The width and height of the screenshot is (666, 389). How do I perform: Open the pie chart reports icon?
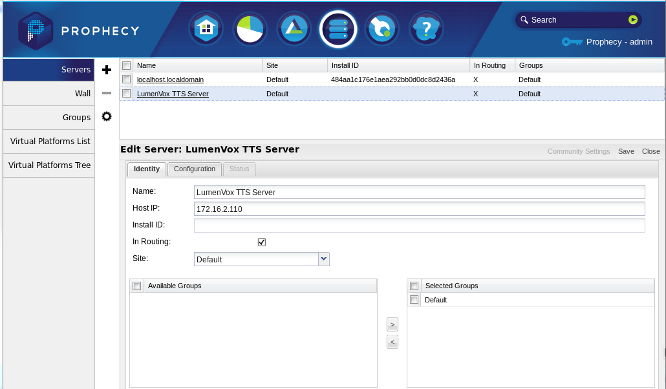pyautogui.click(x=250, y=29)
